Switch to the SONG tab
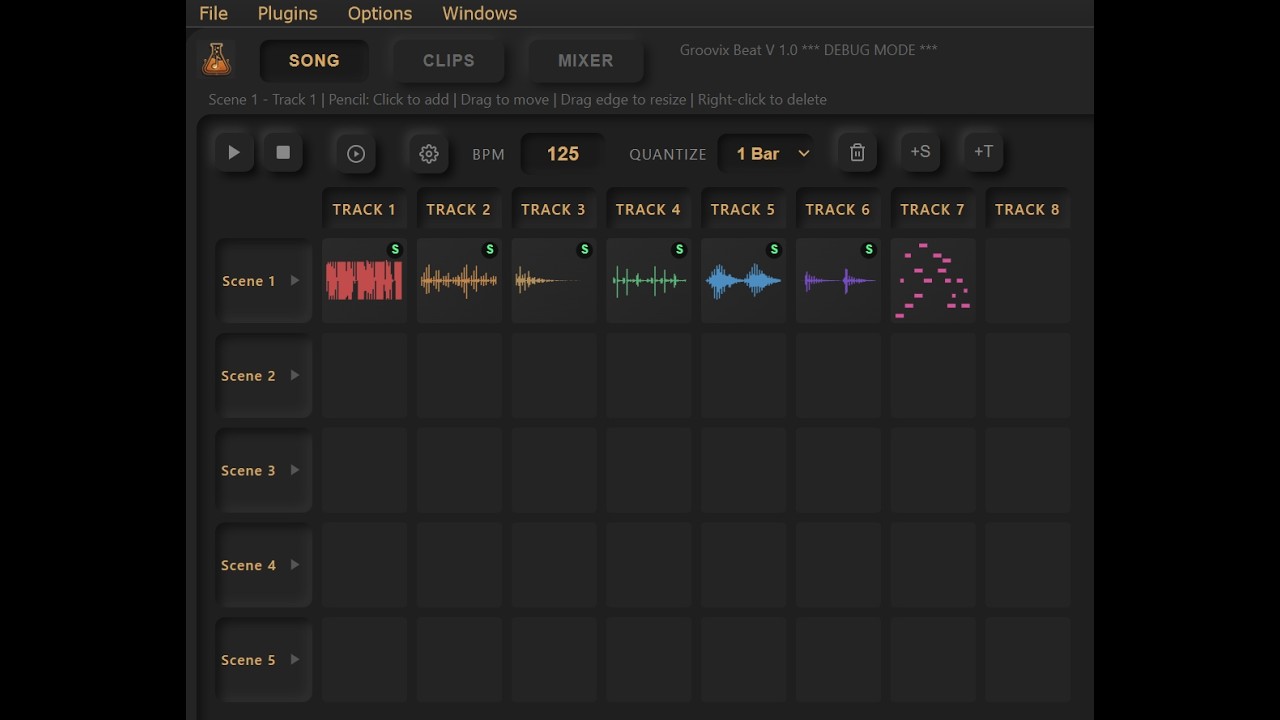1280x720 pixels. click(314, 61)
